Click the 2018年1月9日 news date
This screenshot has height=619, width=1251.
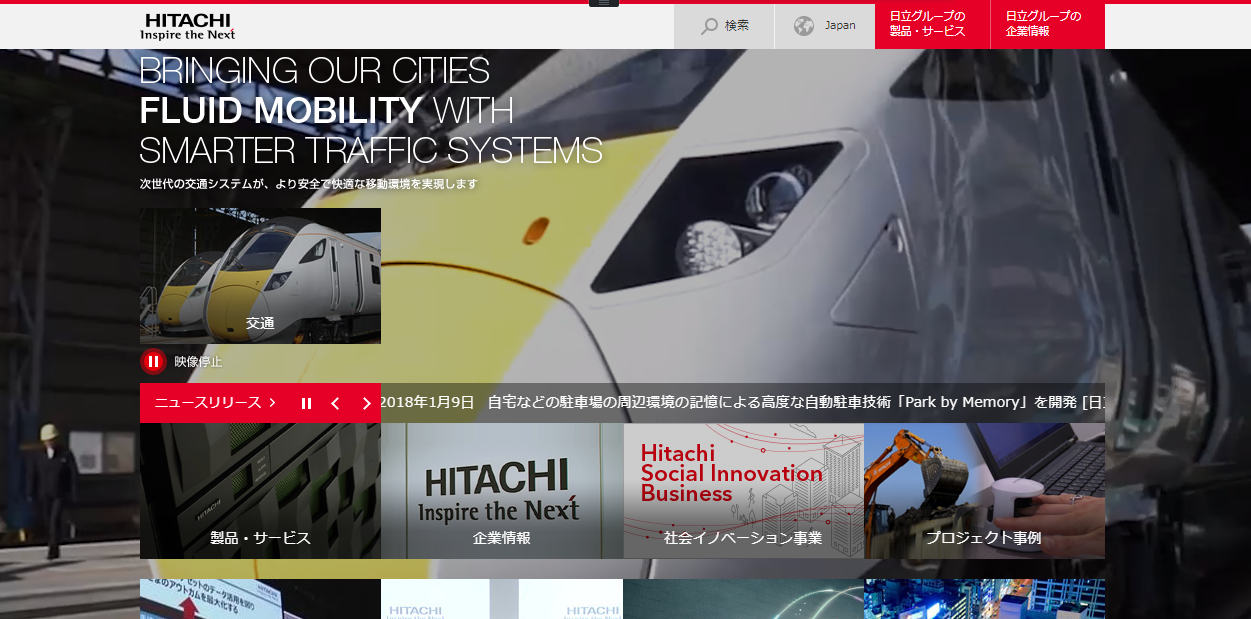click(x=427, y=403)
